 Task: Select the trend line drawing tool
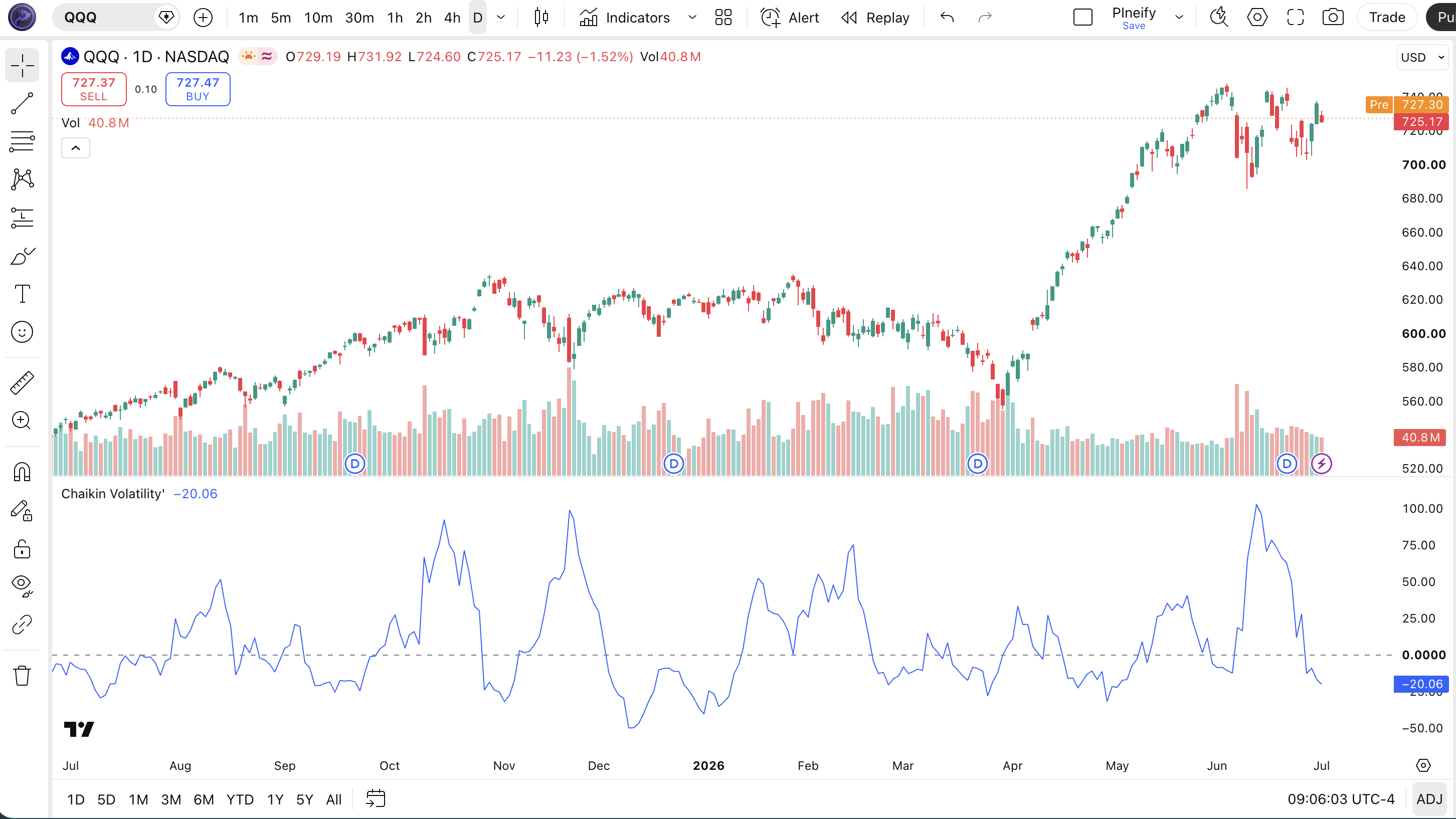(x=22, y=103)
